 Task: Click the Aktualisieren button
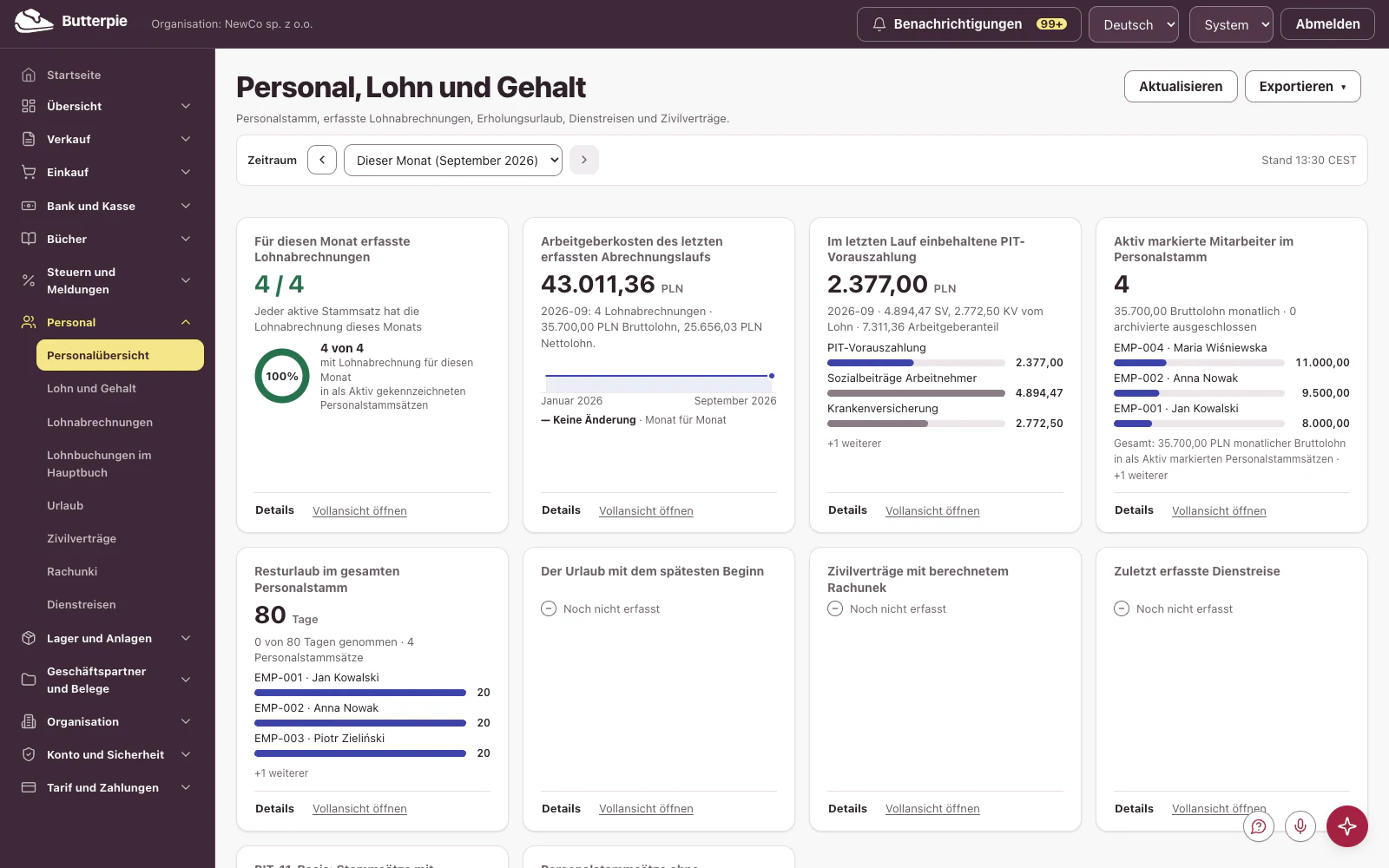coord(1181,87)
